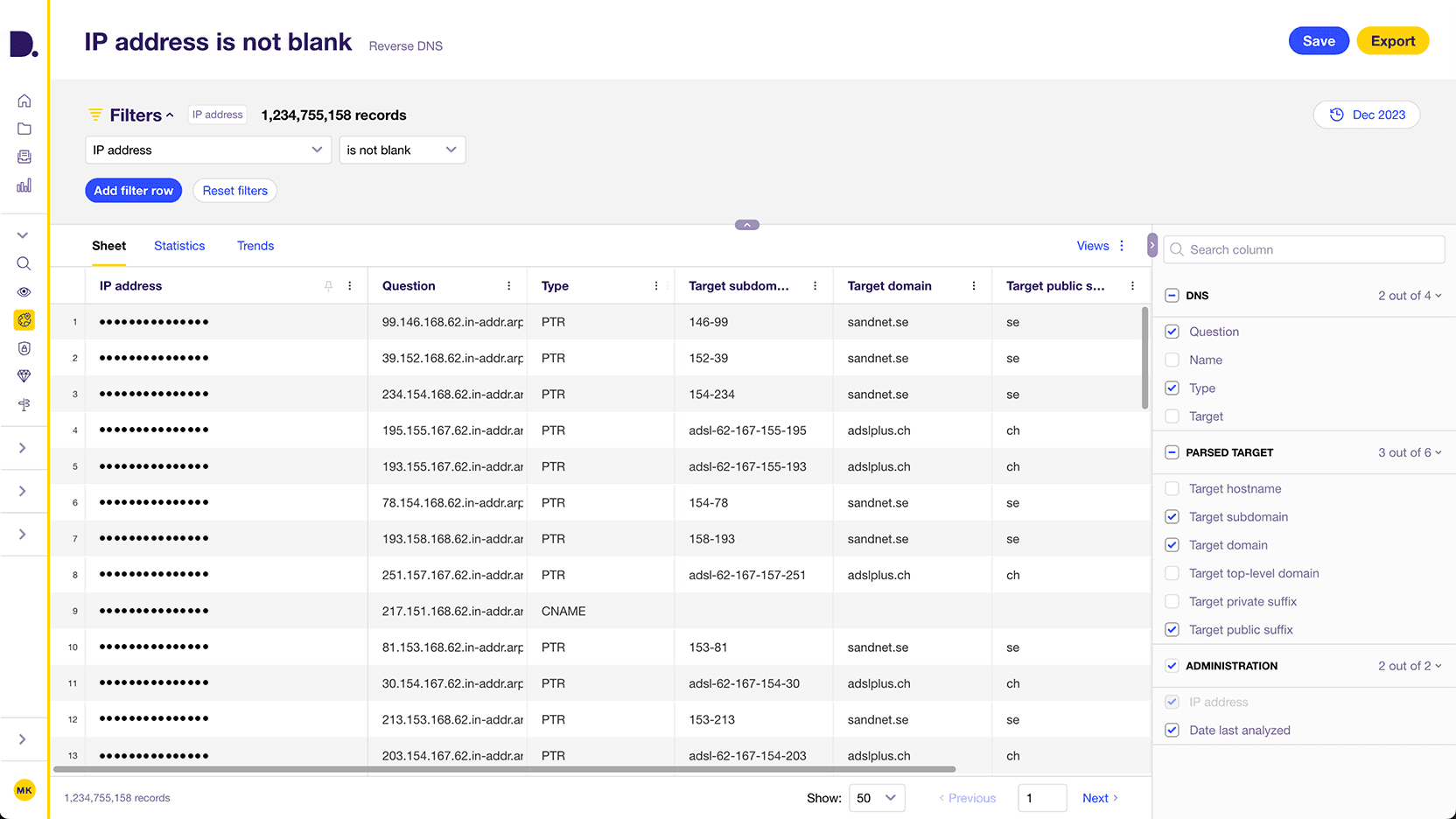
Task: Go to the Next page
Action: 1100,798
